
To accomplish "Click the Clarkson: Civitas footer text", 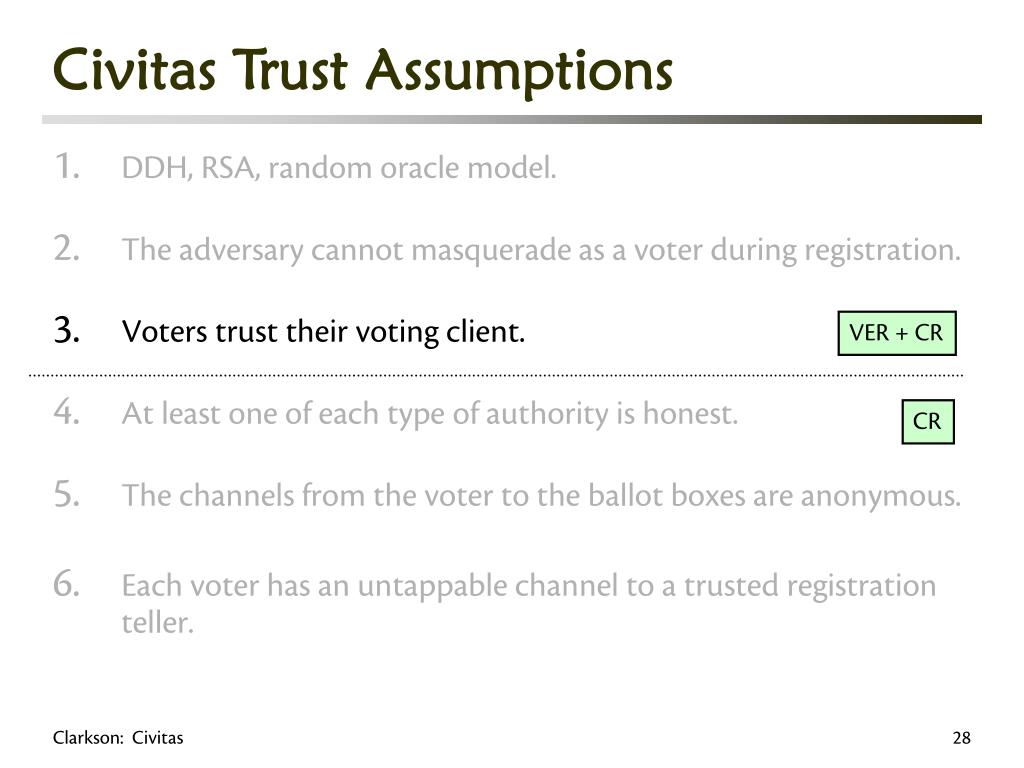I will [118, 738].
